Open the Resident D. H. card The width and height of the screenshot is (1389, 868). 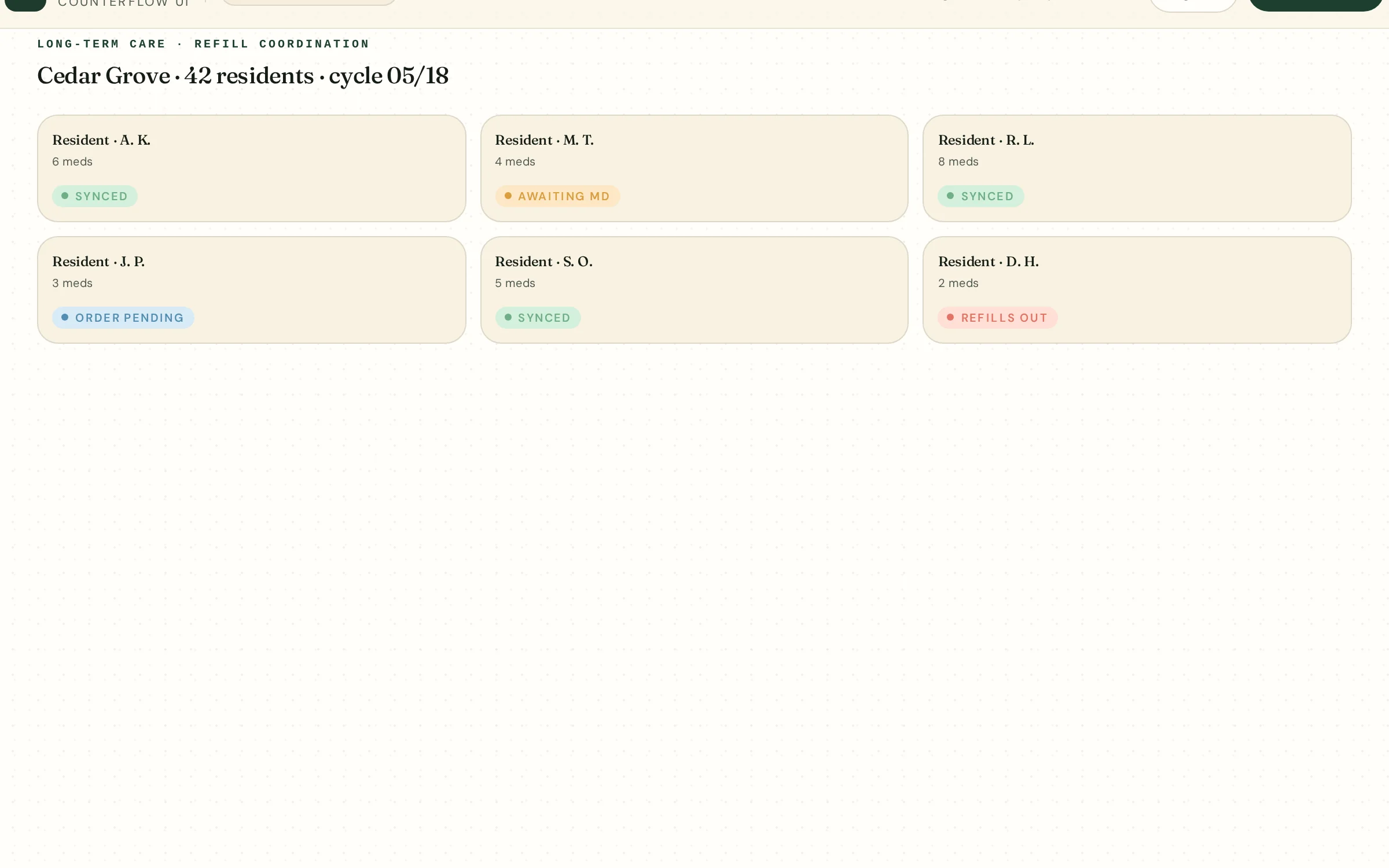(x=1137, y=290)
